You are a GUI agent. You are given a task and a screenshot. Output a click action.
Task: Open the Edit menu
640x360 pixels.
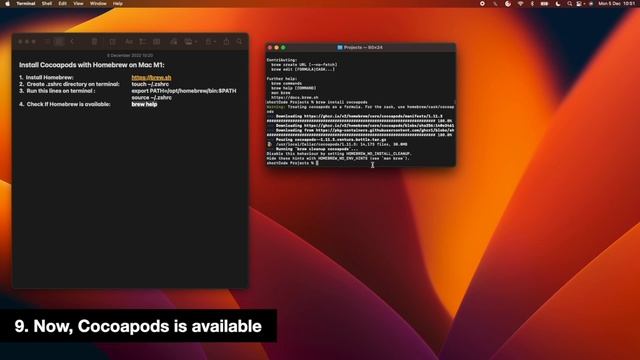[x=62, y=3]
